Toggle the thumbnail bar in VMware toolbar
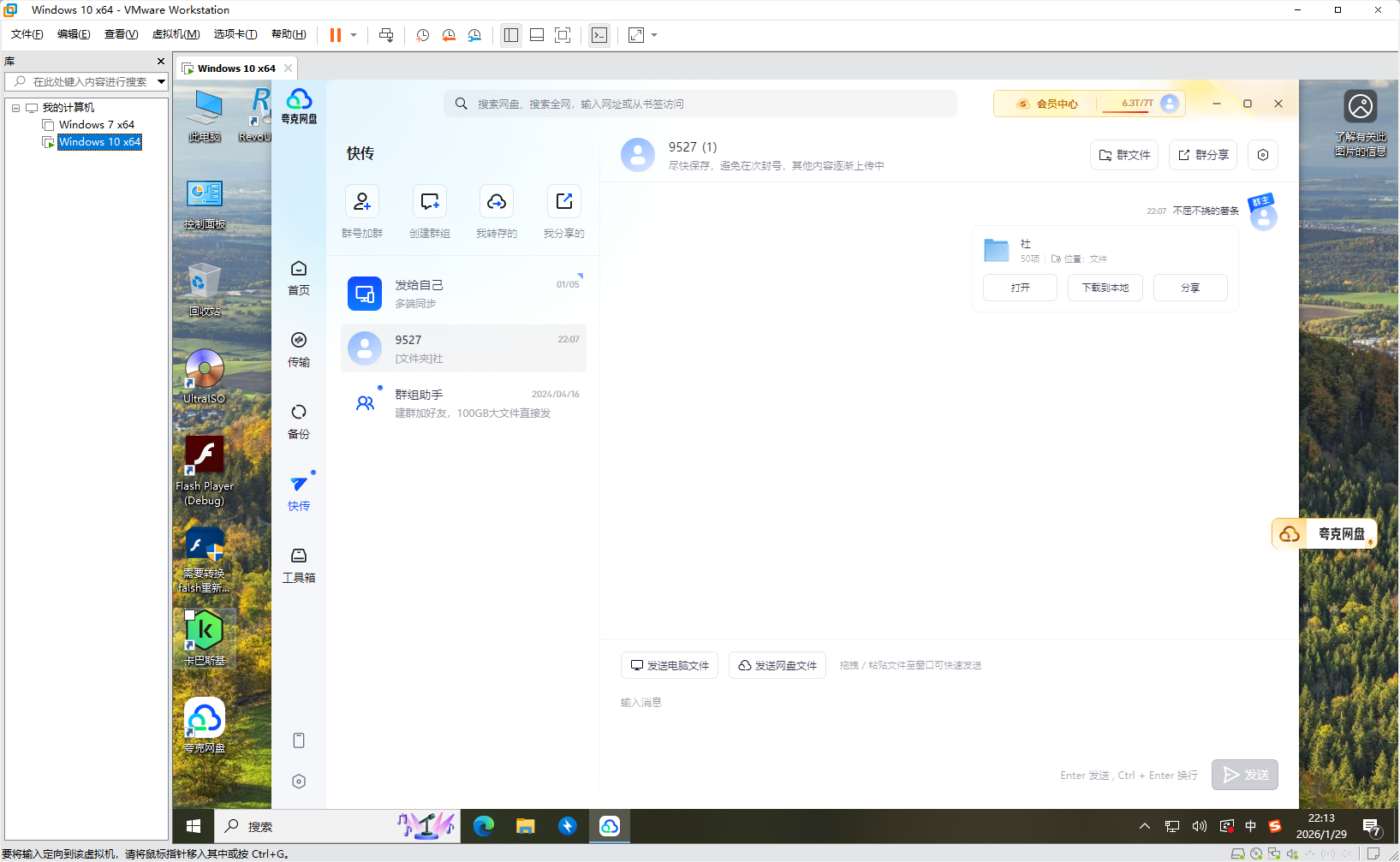The image size is (1400, 862). [536, 35]
